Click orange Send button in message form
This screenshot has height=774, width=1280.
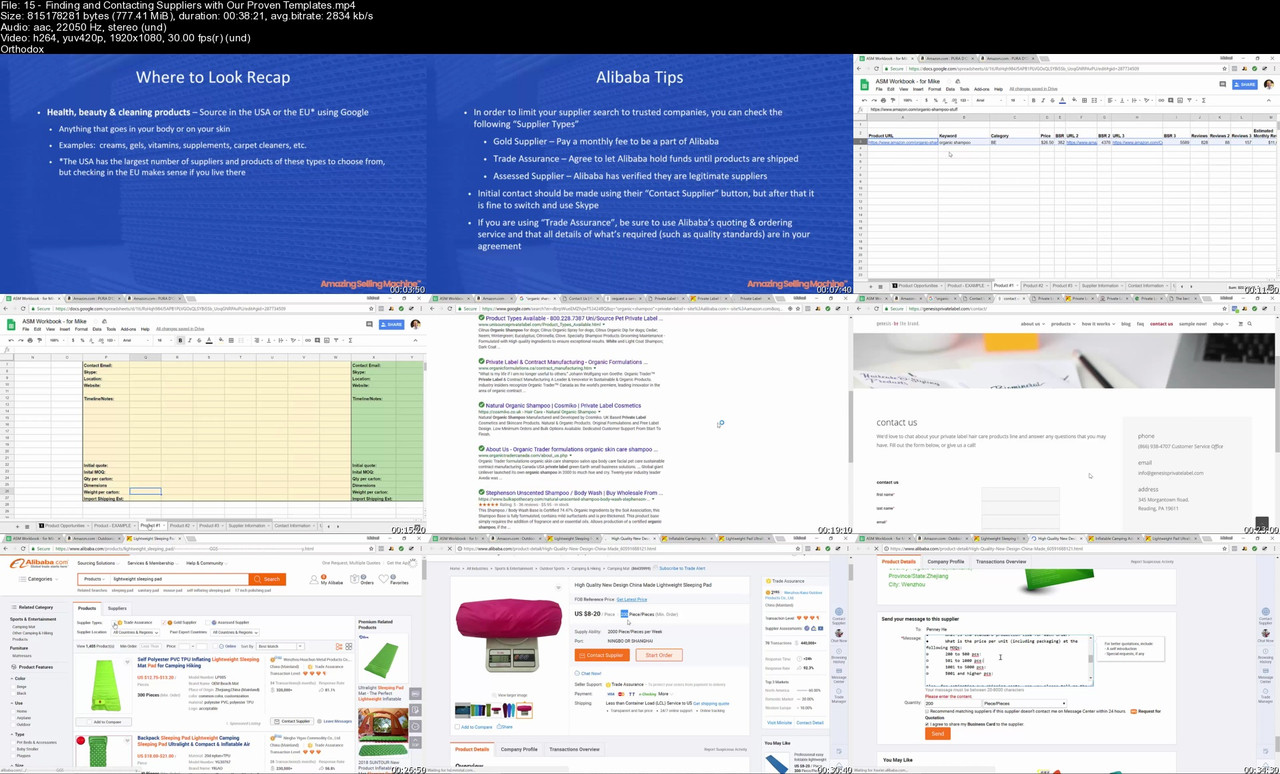click(938, 733)
